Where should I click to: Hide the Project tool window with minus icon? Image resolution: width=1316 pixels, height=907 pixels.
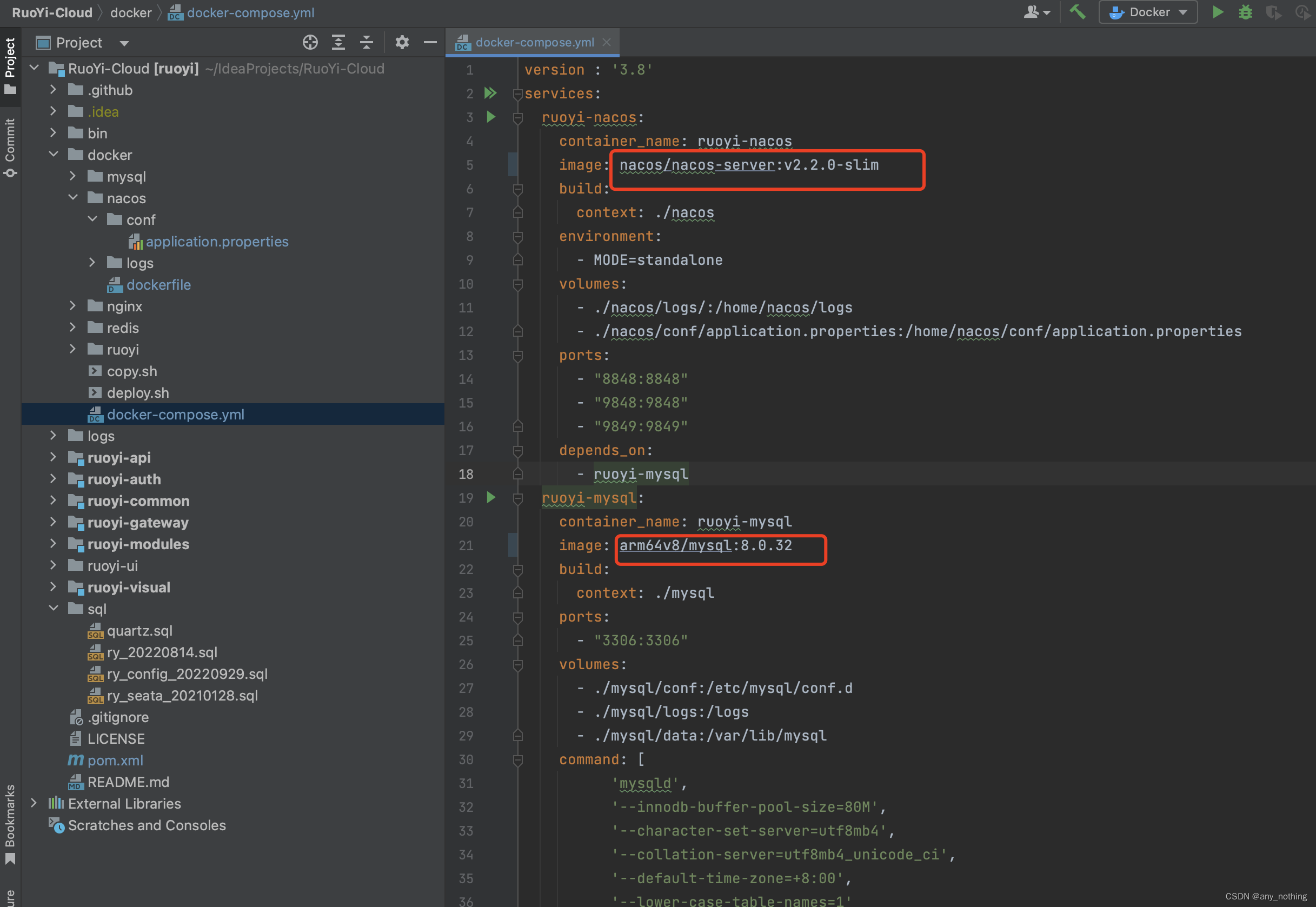pyautogui.click(x=430, y=42)
